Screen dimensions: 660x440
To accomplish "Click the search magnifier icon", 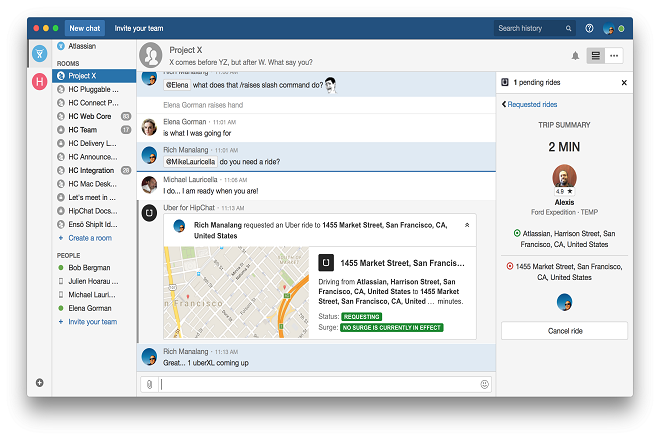I will coord(568,28).
